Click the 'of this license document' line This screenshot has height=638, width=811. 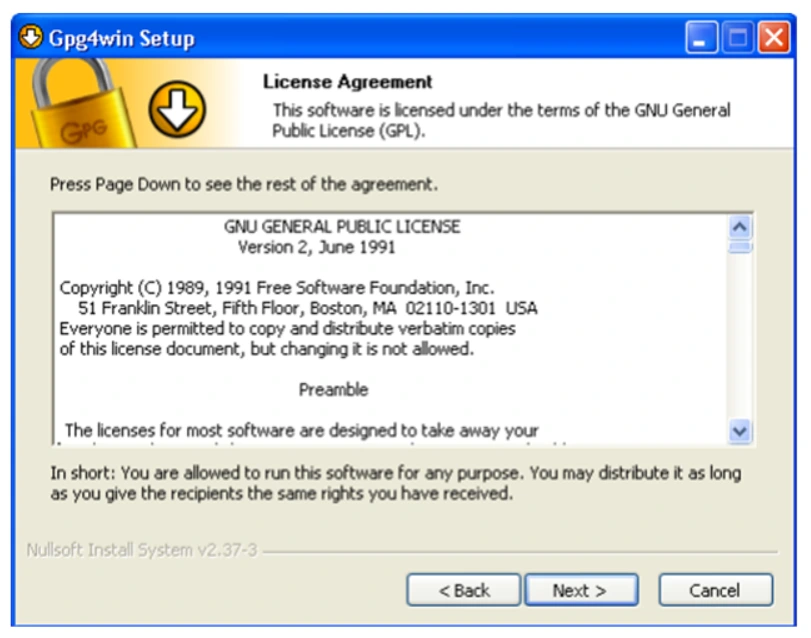[x=266, y=350]
